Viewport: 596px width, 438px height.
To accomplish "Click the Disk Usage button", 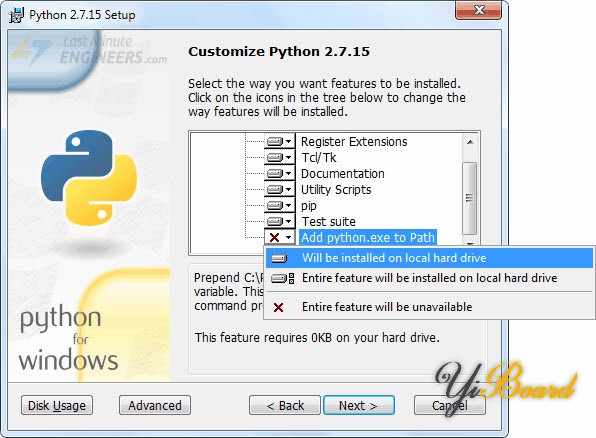I will (x=57, y=405).
